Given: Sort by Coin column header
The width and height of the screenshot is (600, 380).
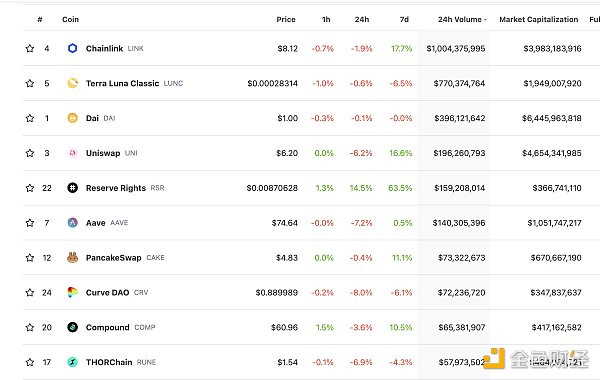Looking at the screenshot, I should click(70, 20).
